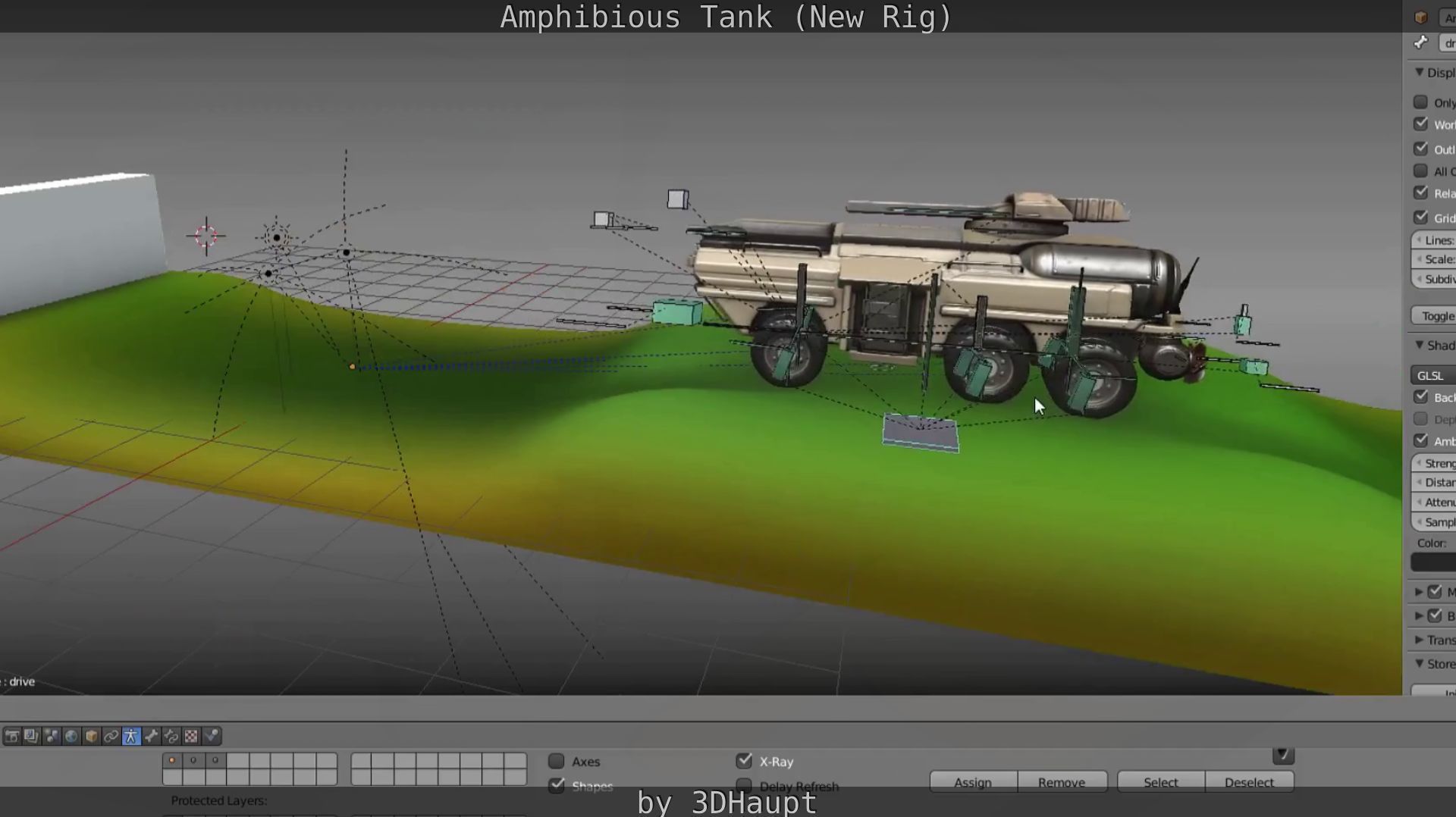This screenshot has height=817, width=1456.
Task: Click the grid Lines value field
Action: [1433, 240]
